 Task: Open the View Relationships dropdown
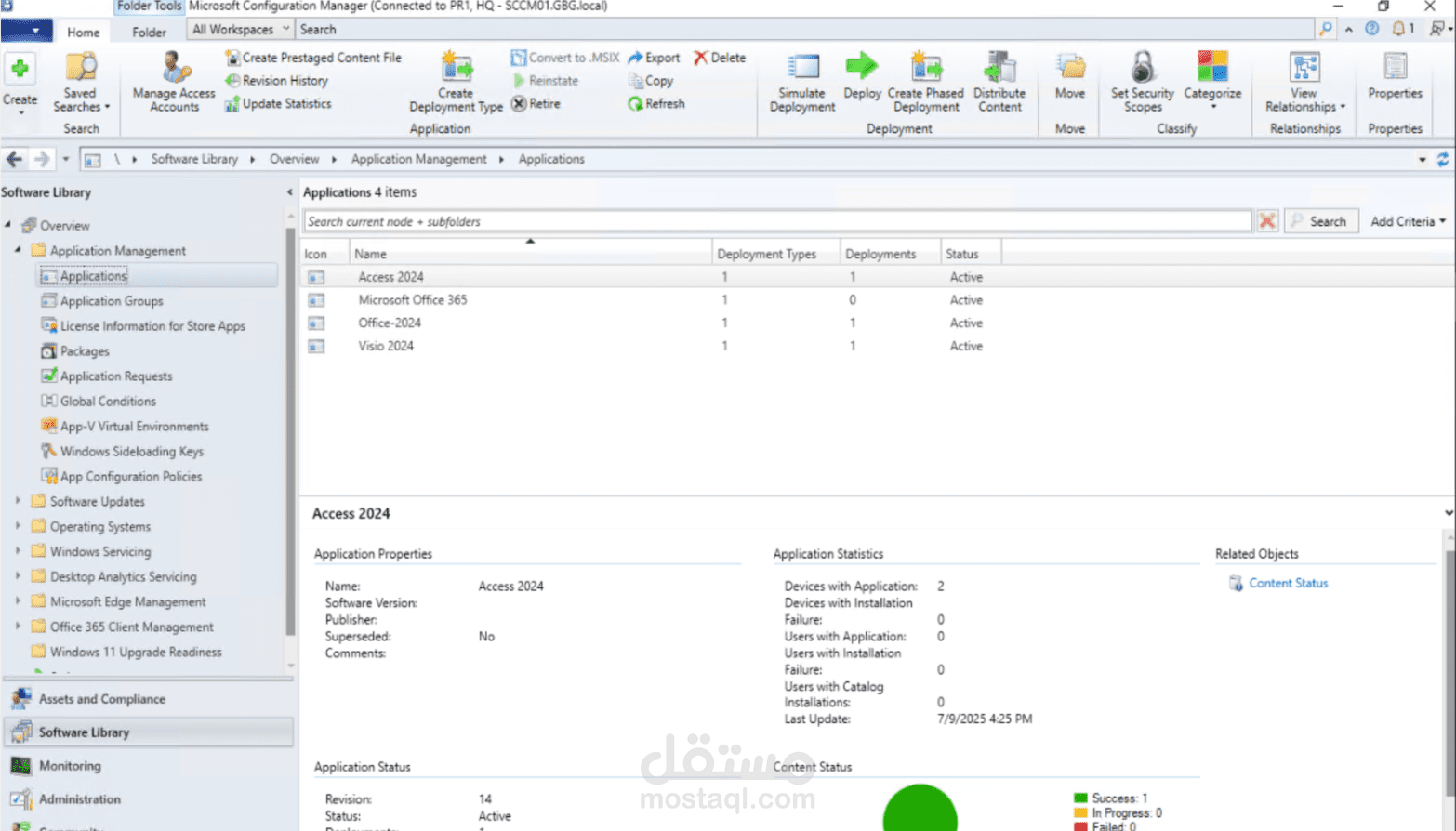click(1304, 82)
